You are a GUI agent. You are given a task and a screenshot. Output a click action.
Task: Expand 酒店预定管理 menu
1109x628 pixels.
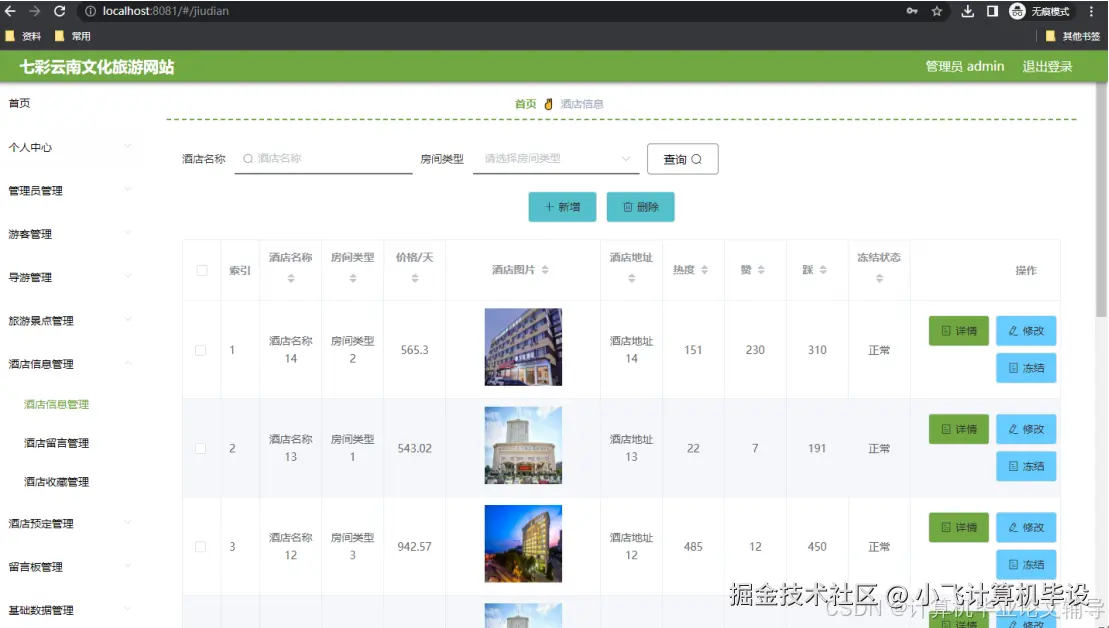(69, 523)
